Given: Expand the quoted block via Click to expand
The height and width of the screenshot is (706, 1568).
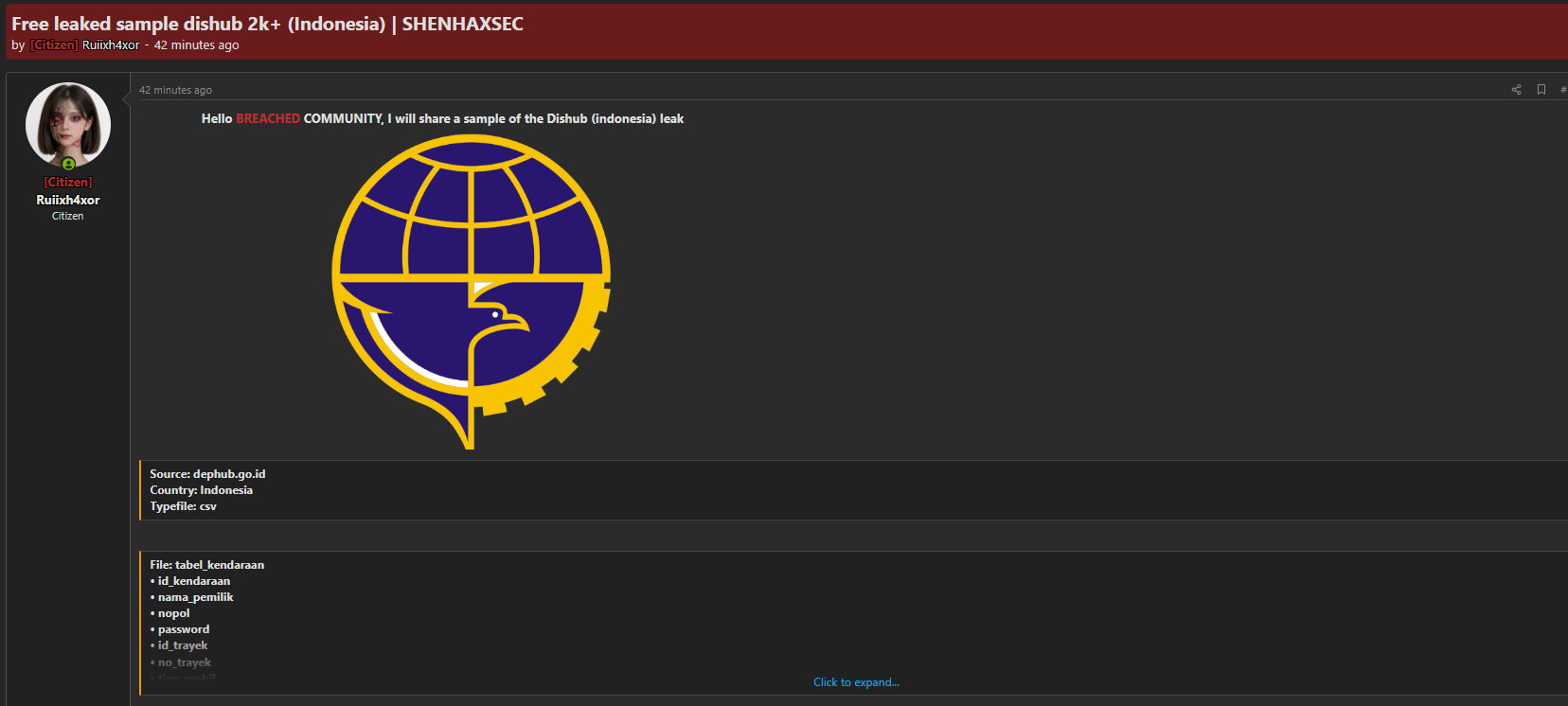Looking at the screenshot, I should (856, 682).
